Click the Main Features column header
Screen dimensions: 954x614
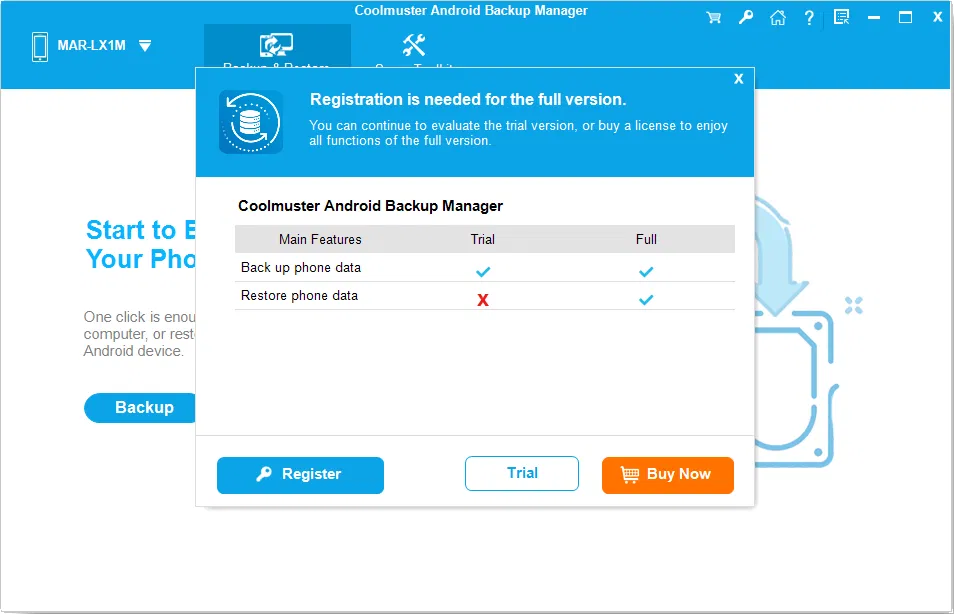(320, 239)
